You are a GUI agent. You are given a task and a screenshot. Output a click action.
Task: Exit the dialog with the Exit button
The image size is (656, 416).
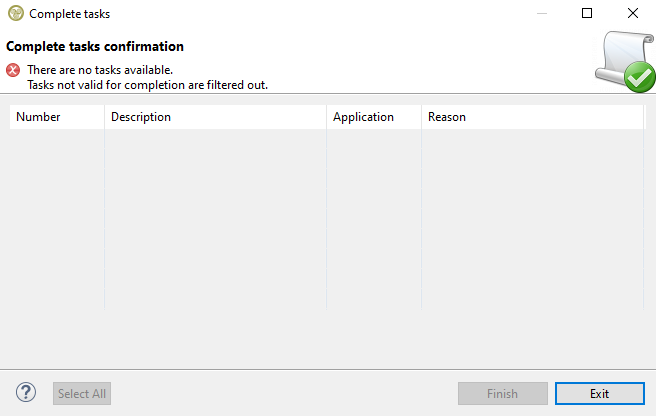pyautogui.click(x=599, y=394)
